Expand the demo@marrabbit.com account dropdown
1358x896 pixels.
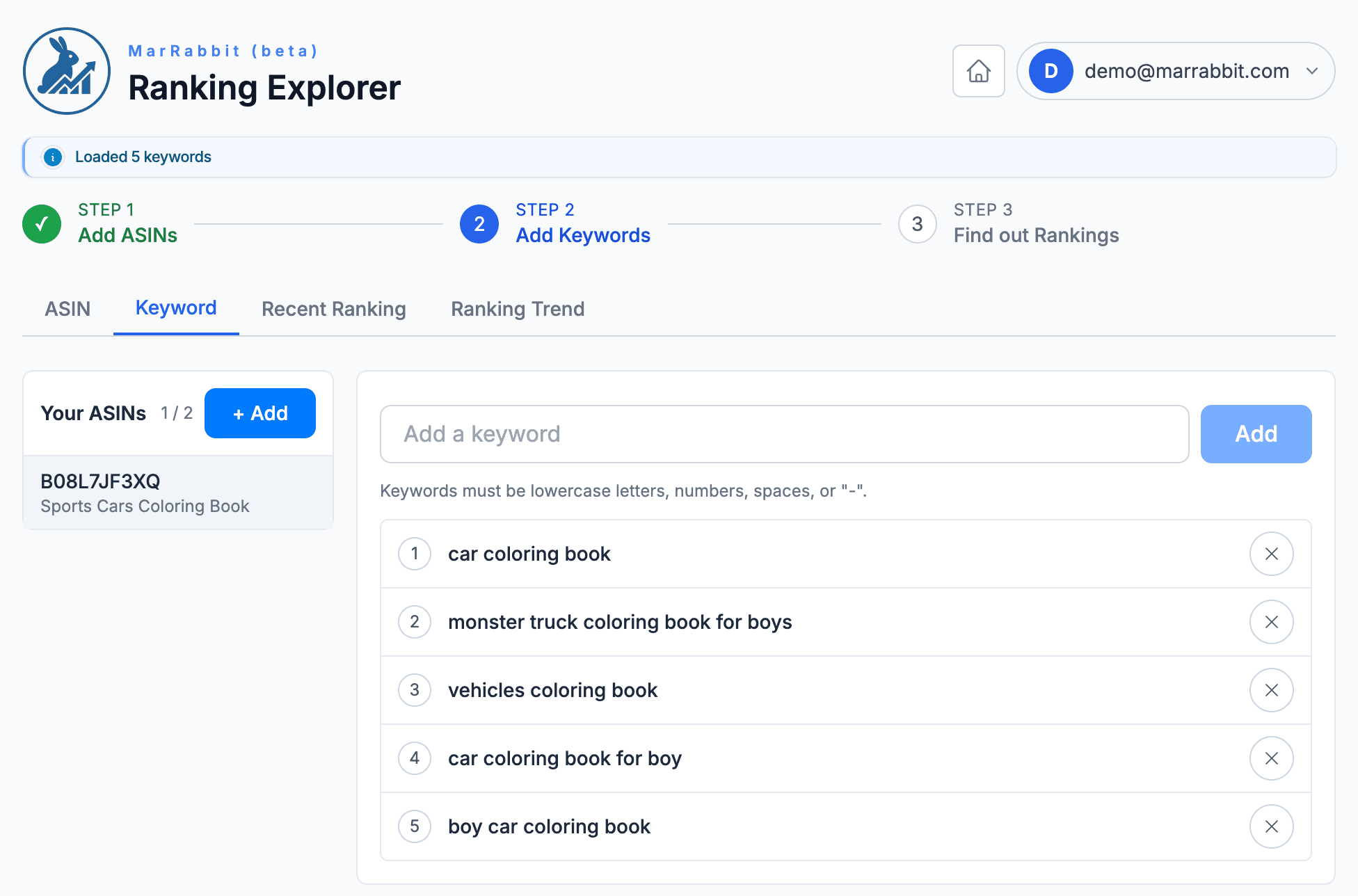click(1312, 71)
